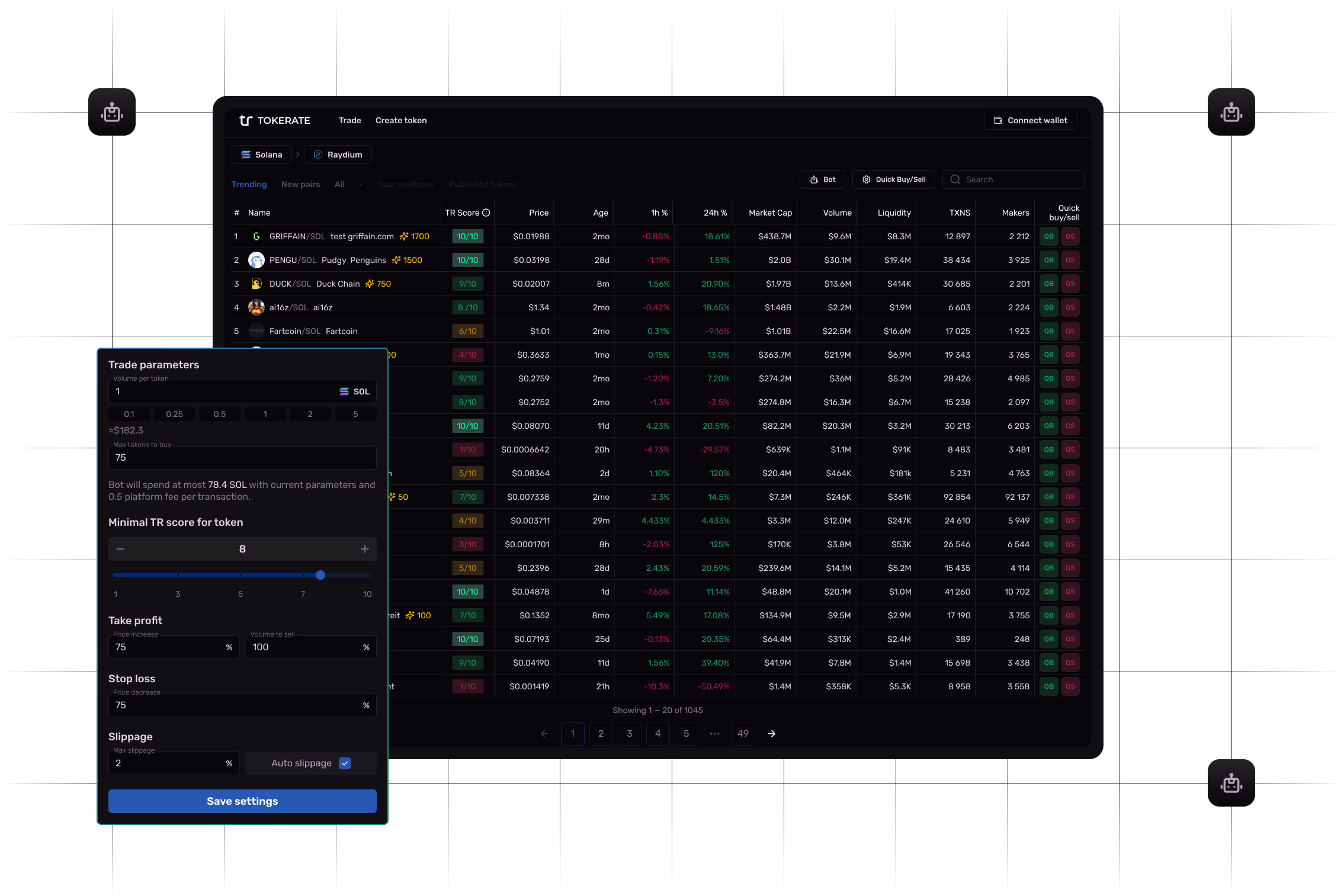Go to previous page arrow
Viewport: 1344px width, 896px height.
click(x=544, y=734)
